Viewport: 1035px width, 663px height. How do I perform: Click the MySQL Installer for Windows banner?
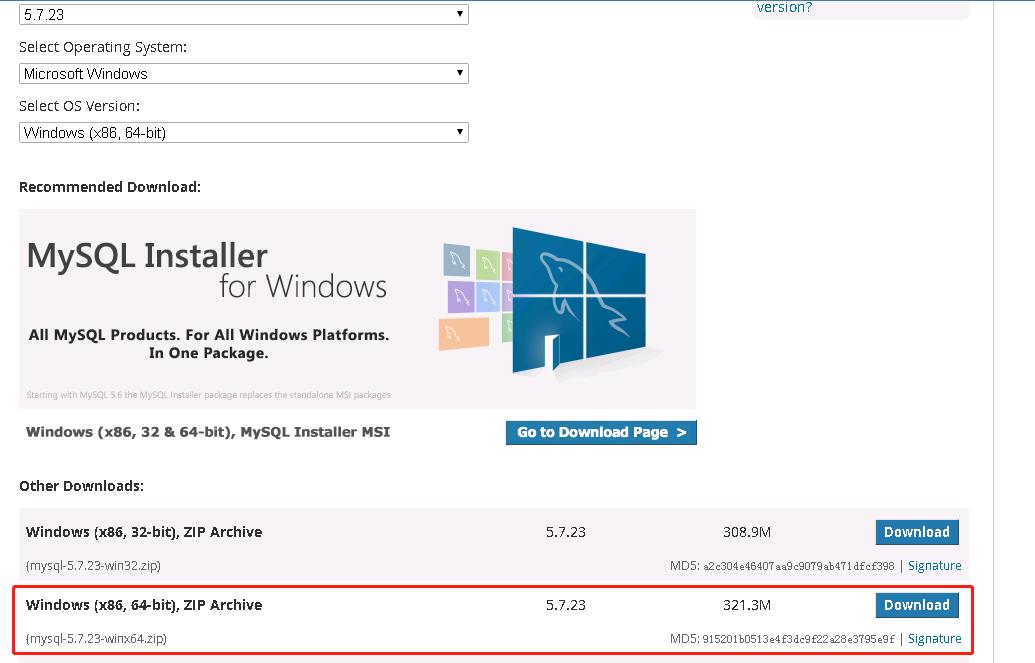(x=357, y=309)
